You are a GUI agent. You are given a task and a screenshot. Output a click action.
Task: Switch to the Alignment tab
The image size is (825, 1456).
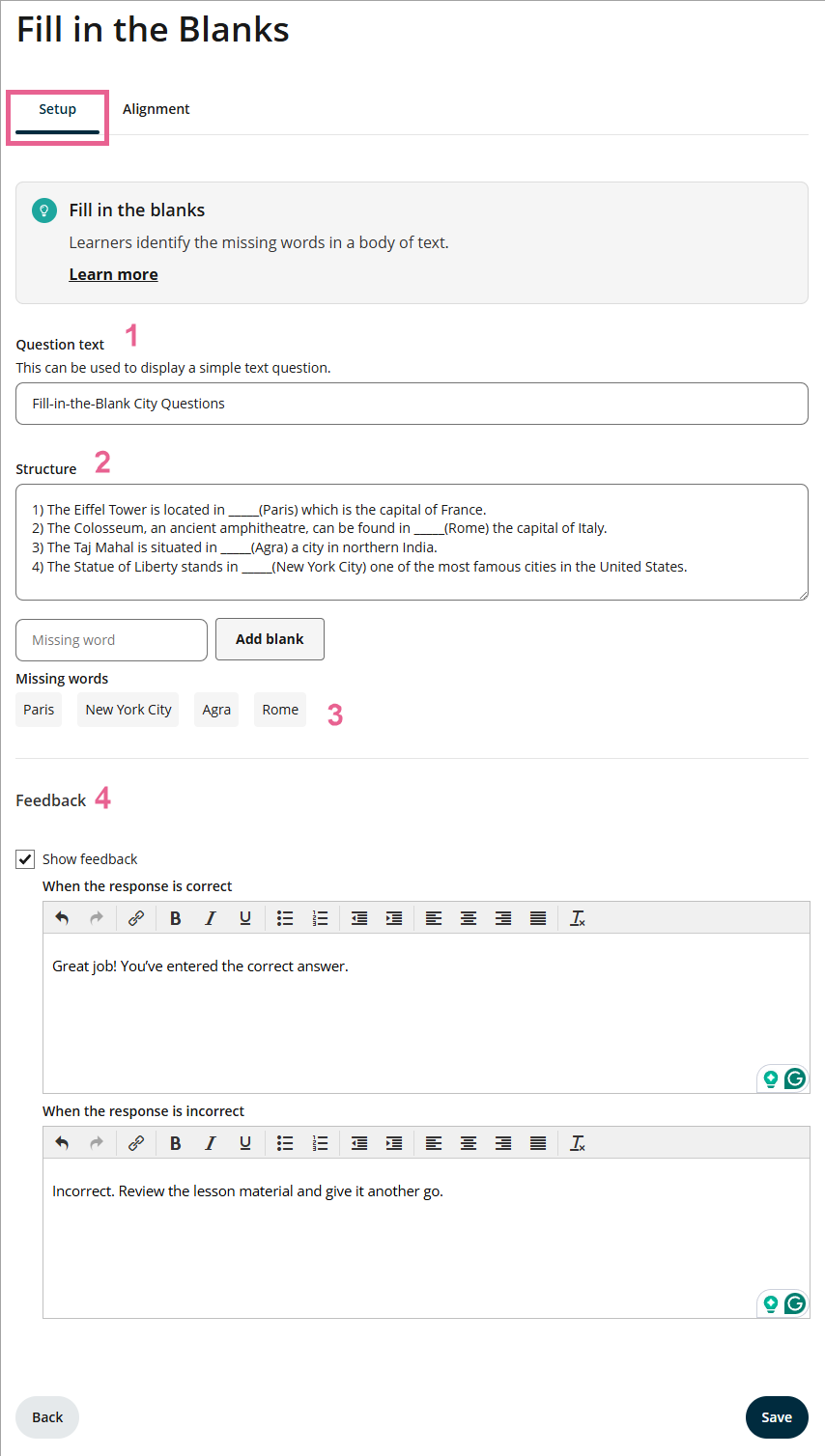(156, 109)
